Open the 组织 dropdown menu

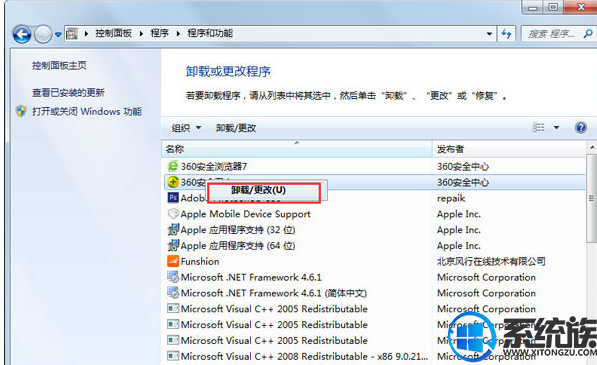point(186,128)
